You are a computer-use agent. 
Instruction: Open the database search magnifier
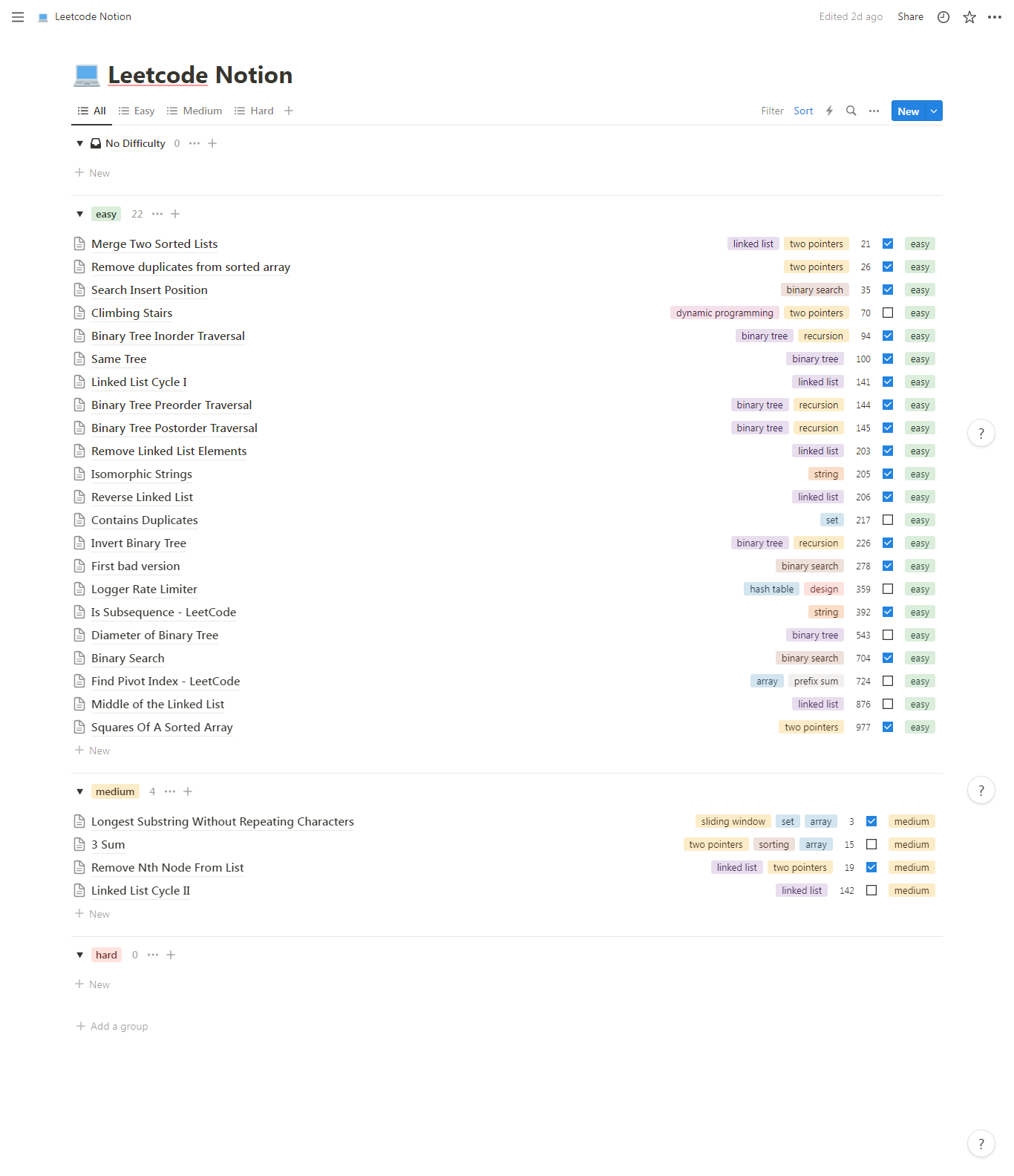(851, 111)
